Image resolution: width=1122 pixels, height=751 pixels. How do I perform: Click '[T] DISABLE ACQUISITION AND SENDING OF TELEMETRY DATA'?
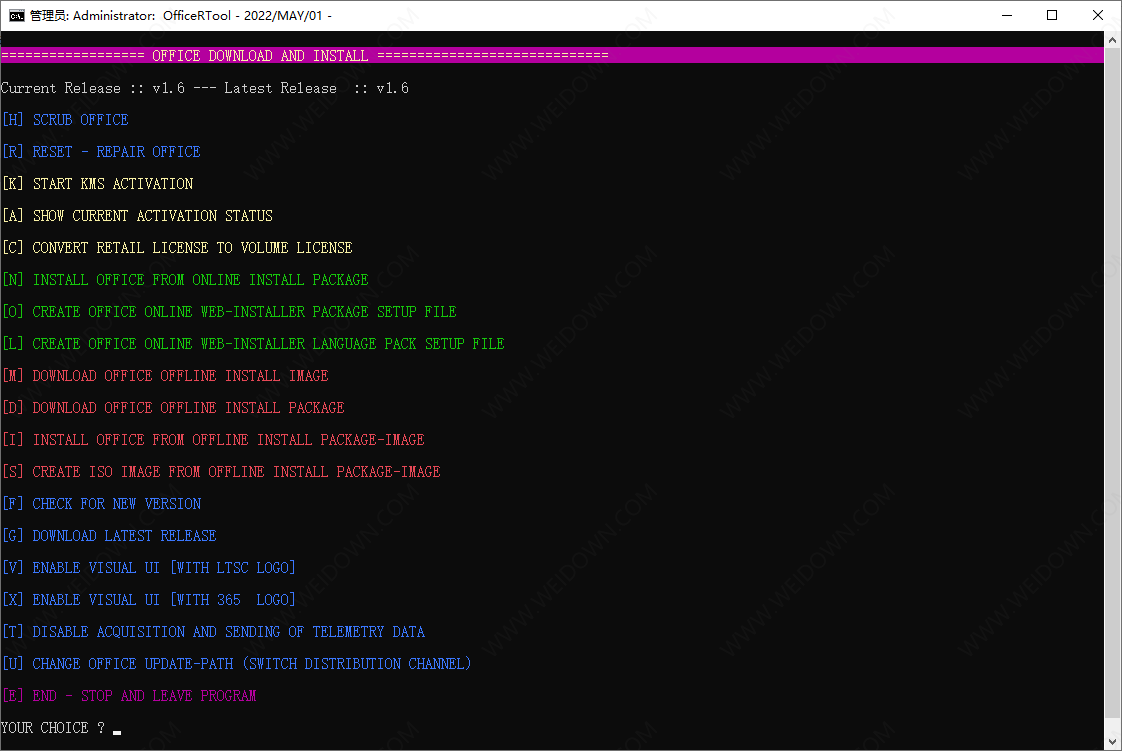tap(213, 632)
